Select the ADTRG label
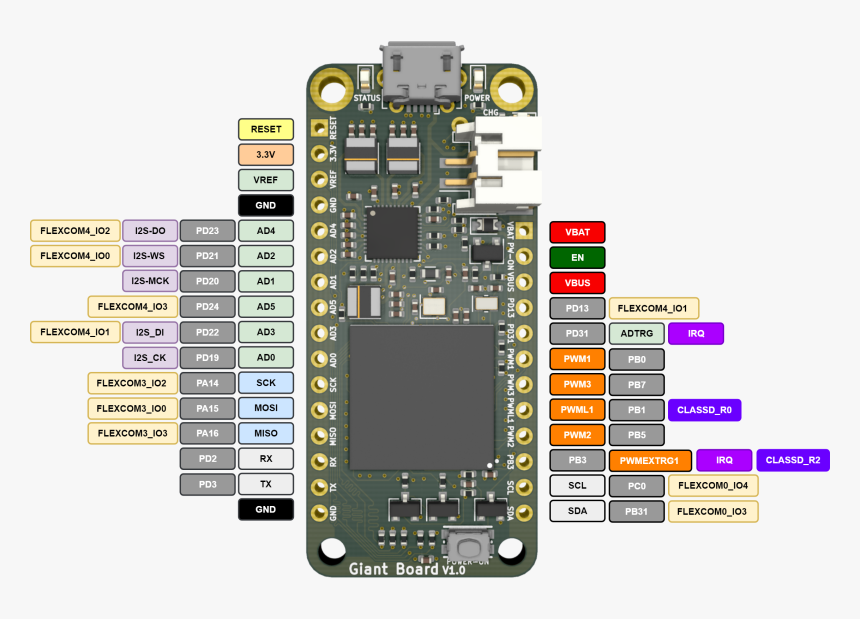 (636, 333)
